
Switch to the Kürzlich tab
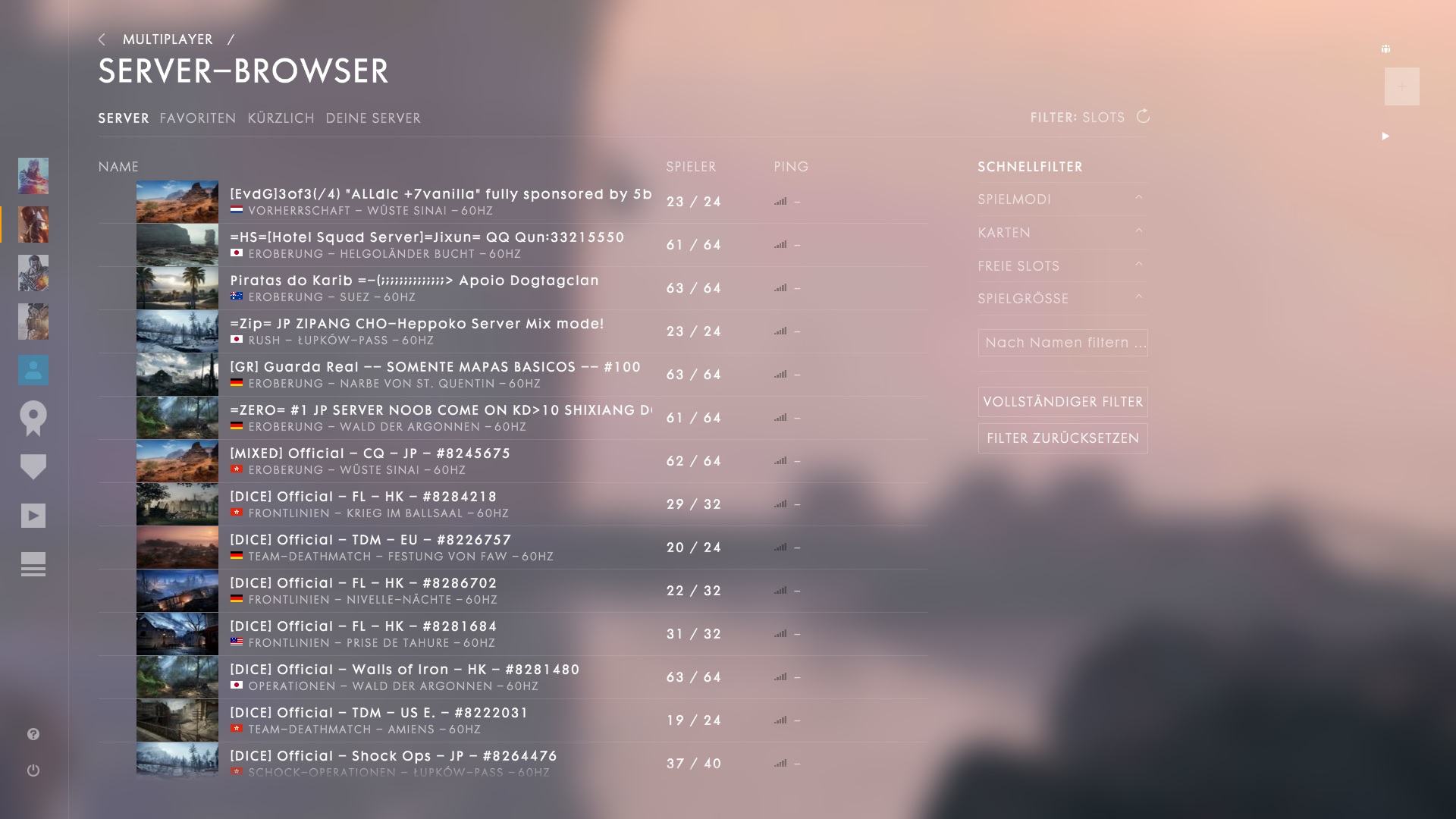pyautogui.click(x=281, y=118)
